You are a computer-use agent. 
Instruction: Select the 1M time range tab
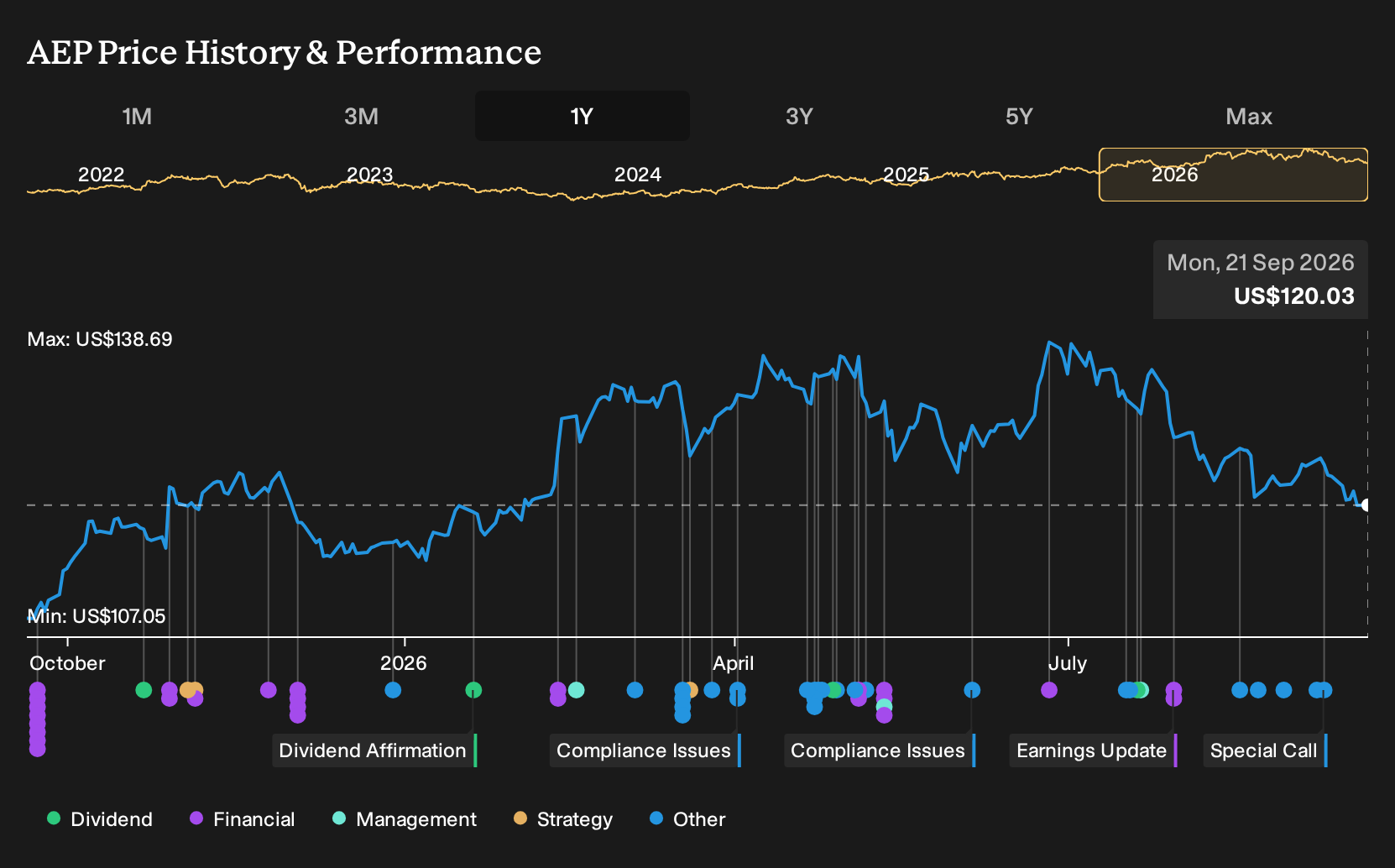pos(137,116)
